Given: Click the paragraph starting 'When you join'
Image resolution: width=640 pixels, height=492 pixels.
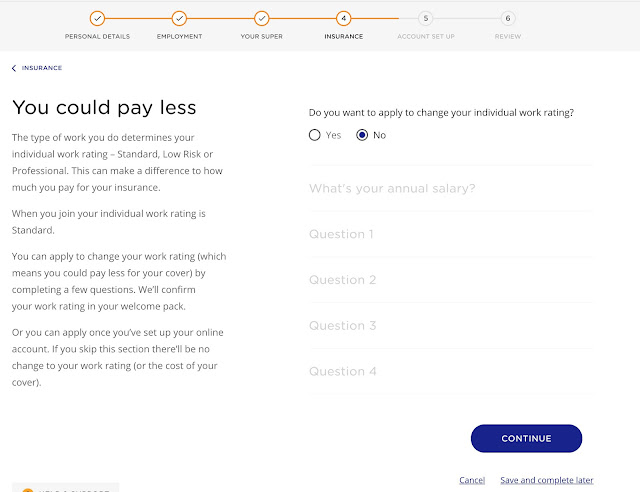Looking at the screenshot, I should [109, 222].
